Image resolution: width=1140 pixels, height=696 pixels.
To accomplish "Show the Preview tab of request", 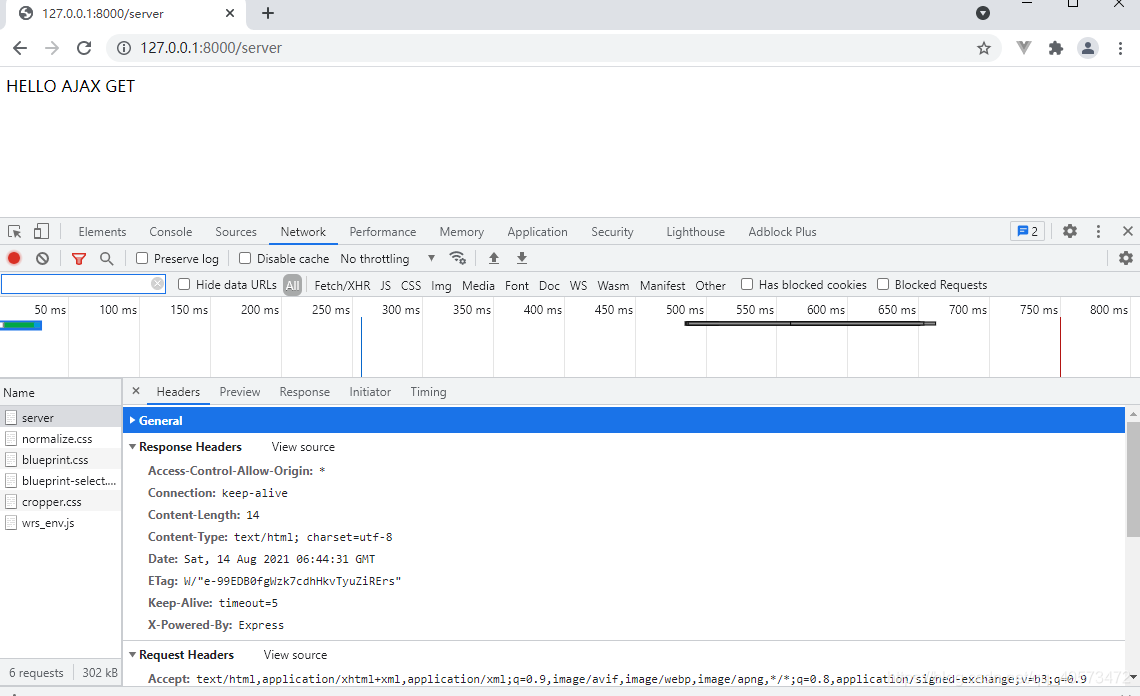I will coord(239,391).
